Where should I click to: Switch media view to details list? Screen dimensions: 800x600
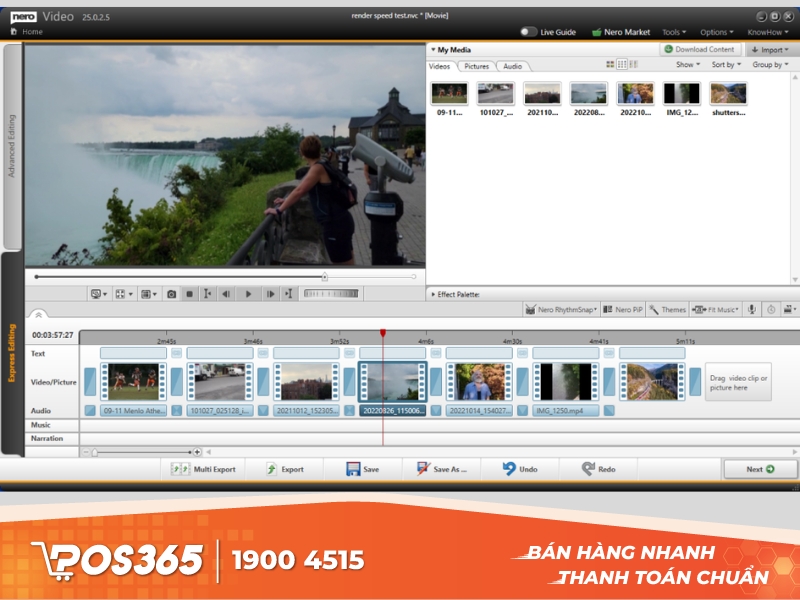tap(633, 64)
